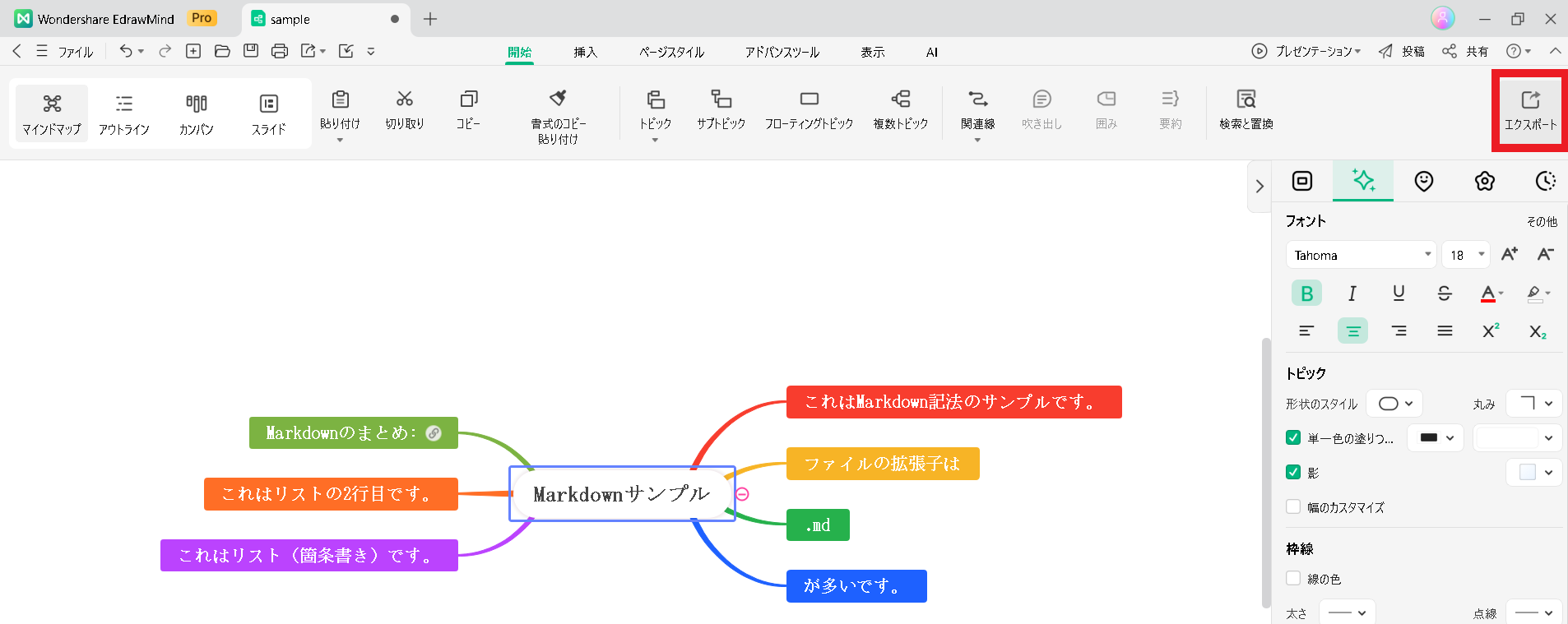Open the Page Style ribbon tab
The image size is (1568, 624).
pos(671,52)
